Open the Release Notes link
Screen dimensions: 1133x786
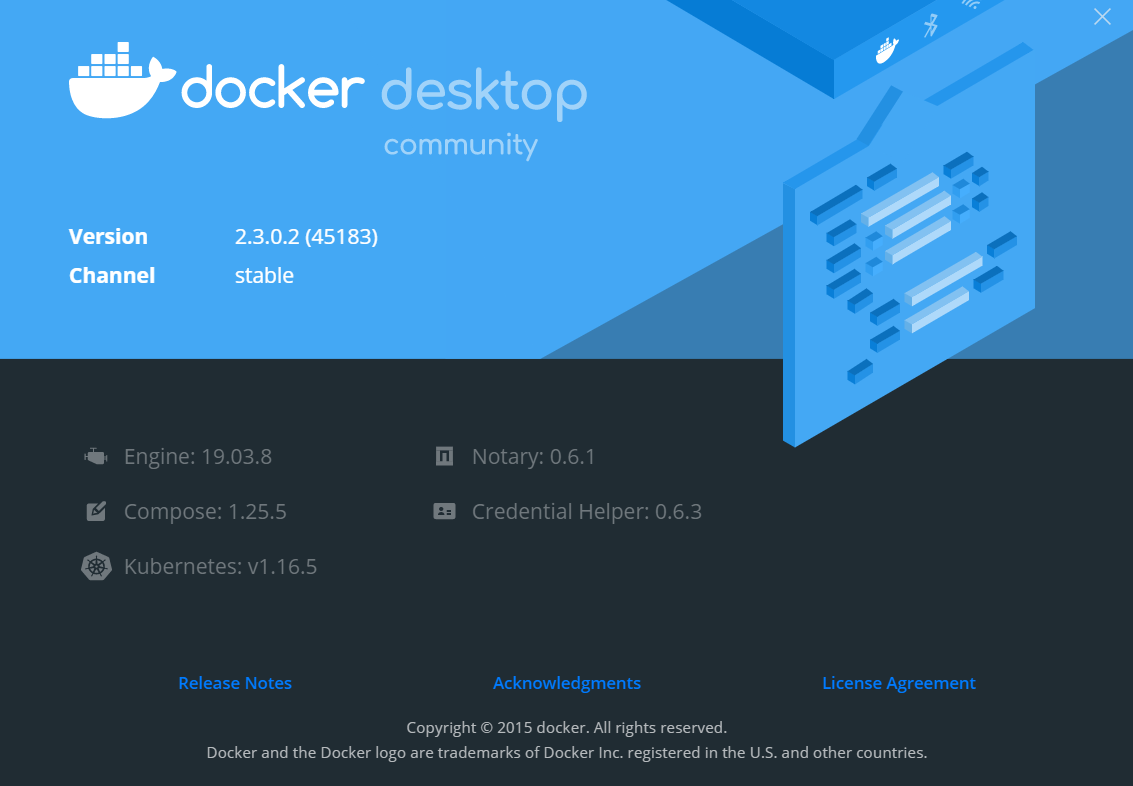[235, 683]
